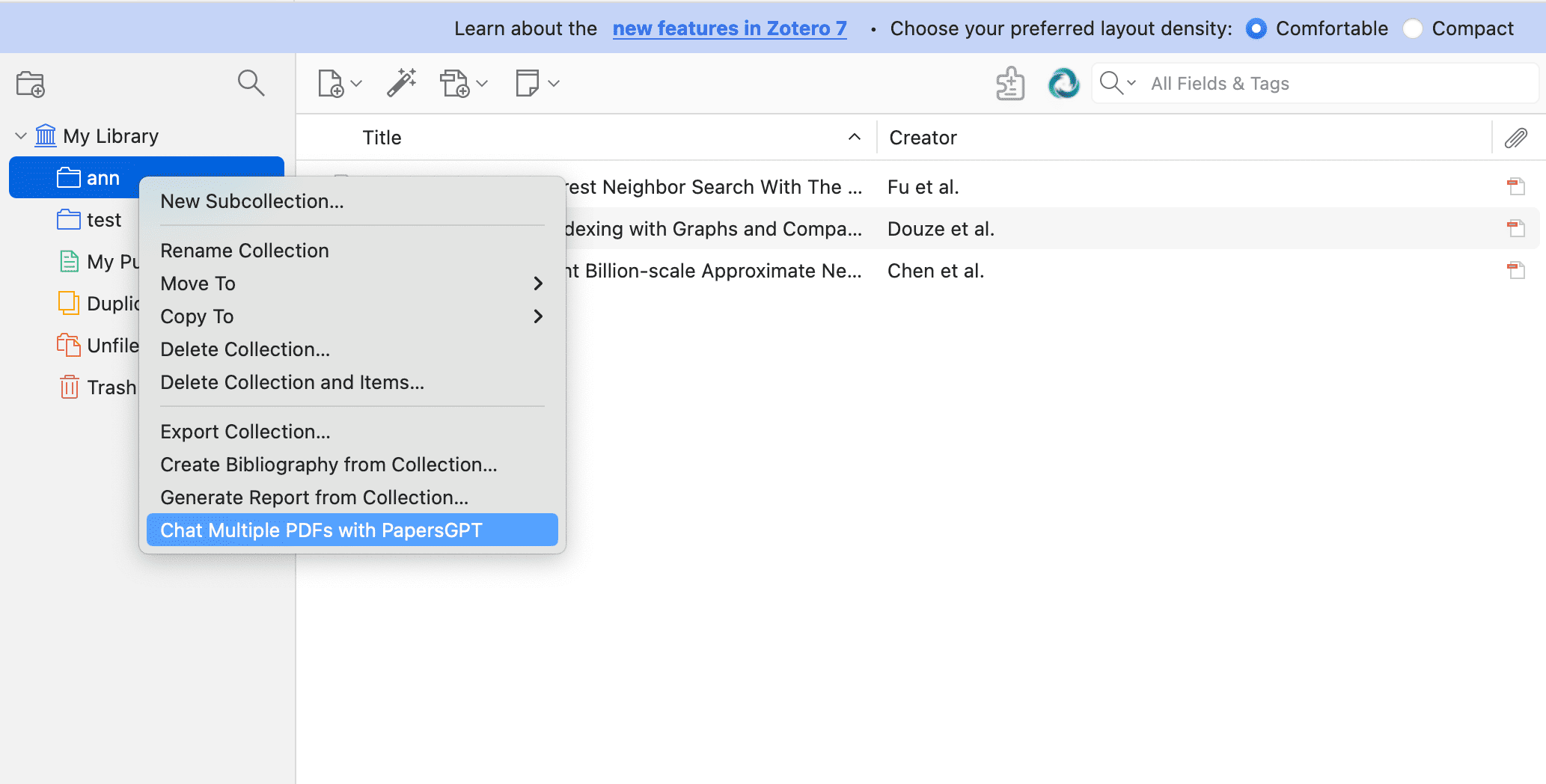Select the Comfortable layout density radio button
The width and height of the screenshot is (1546, 784).
(1256, 28)
